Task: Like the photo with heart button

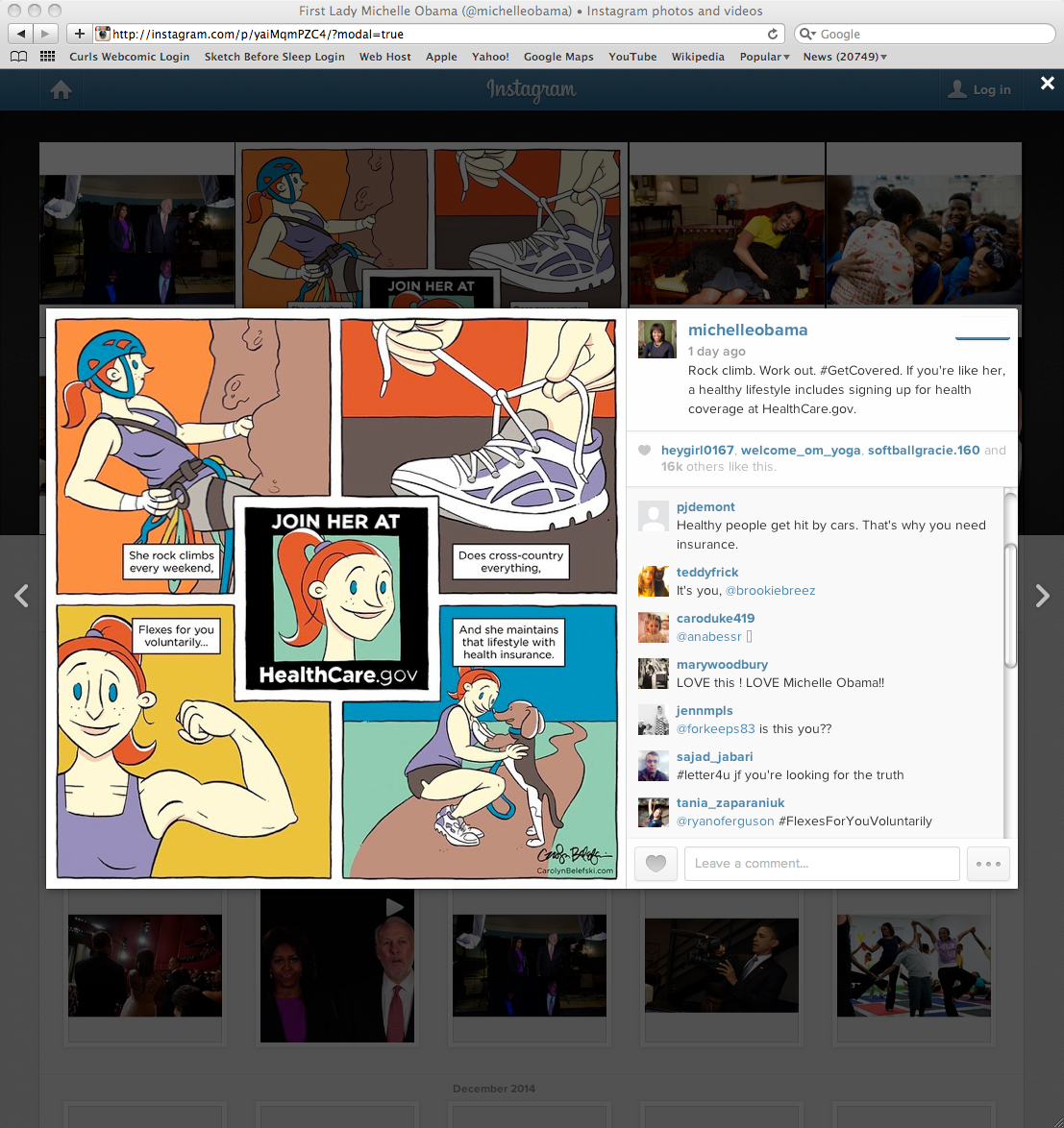Action: click(x=656, y=863)
